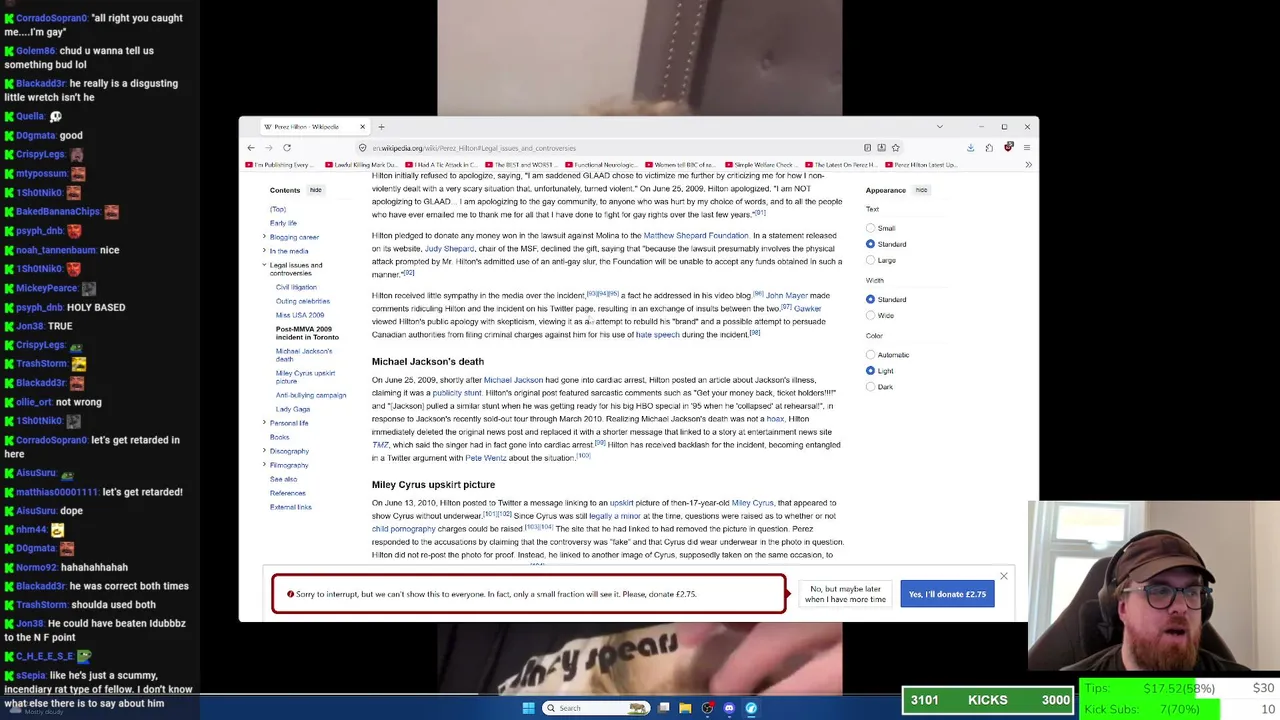
Task: Hide the Contents sidebar
Action: point(315,190)
